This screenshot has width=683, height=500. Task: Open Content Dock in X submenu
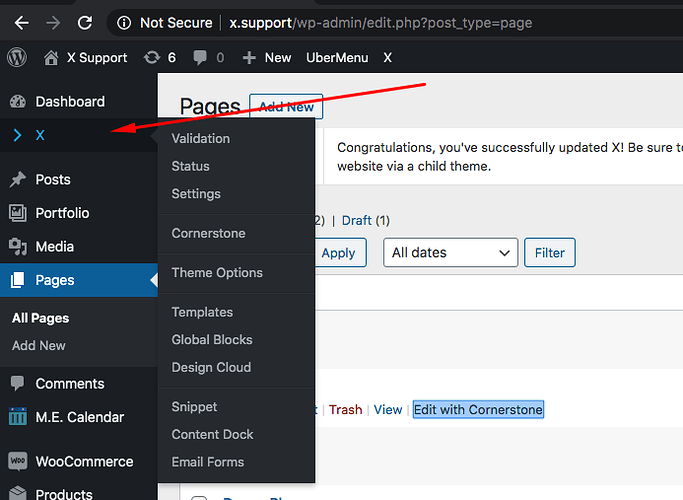click(x=212, y=434)
